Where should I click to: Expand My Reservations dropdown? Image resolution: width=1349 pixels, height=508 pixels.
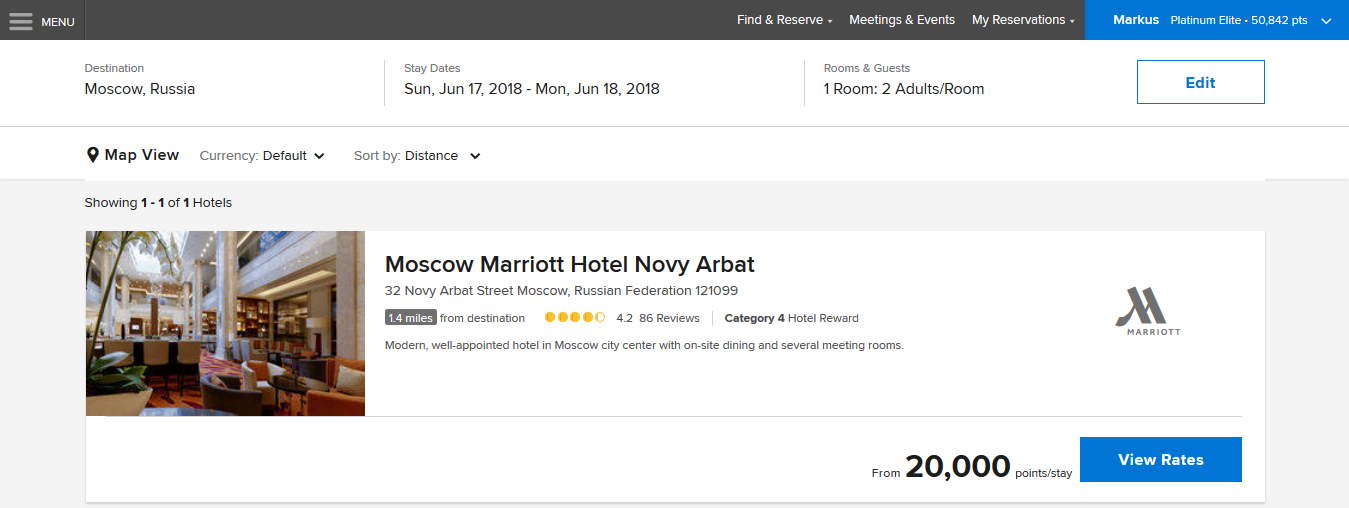(1023, 20)
